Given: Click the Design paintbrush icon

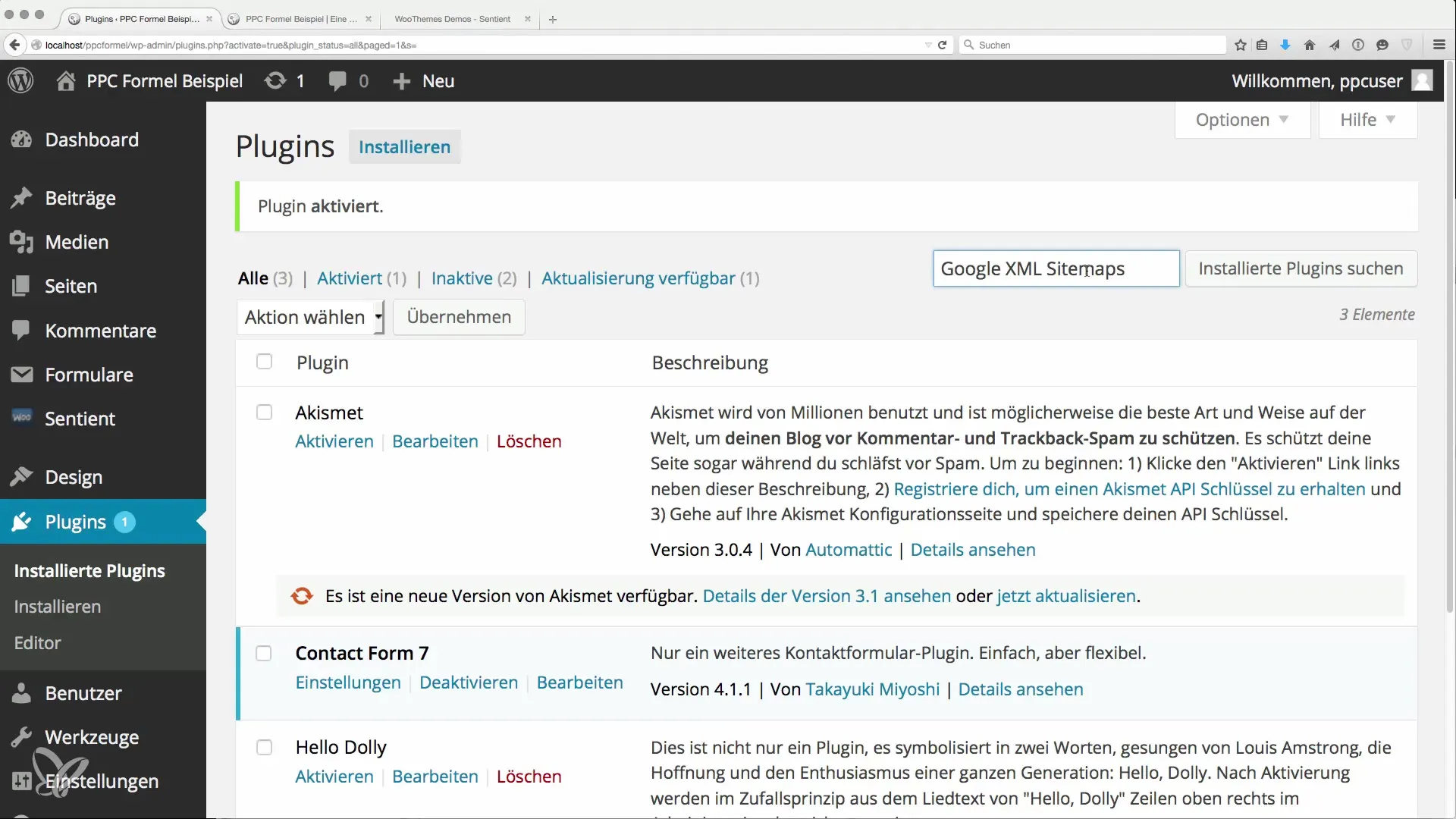Looking at the screenshot, I should point(21,477).
